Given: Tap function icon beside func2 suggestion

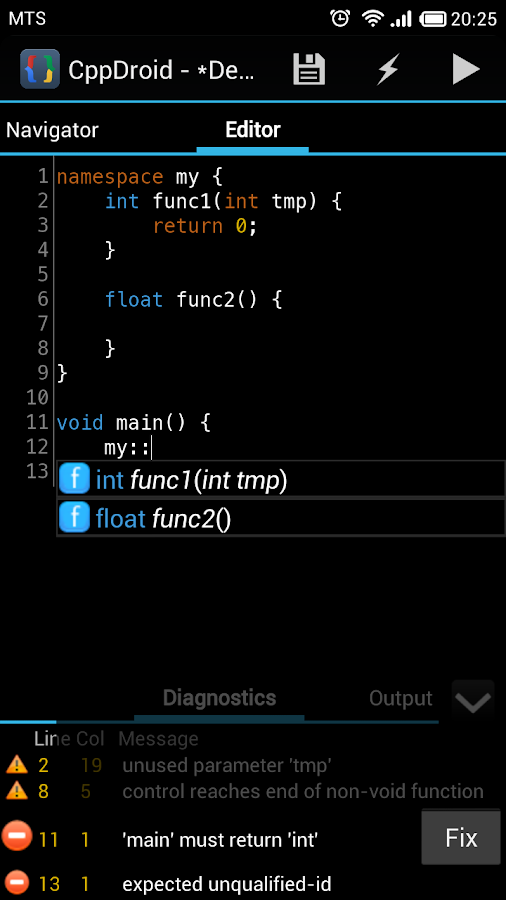Looking at the screenshot, I should [75, 518].
